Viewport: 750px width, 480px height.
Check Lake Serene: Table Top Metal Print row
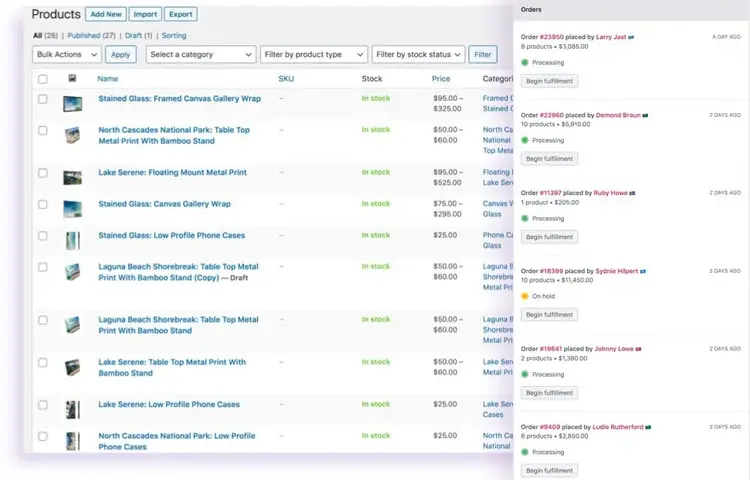(43, 362)
